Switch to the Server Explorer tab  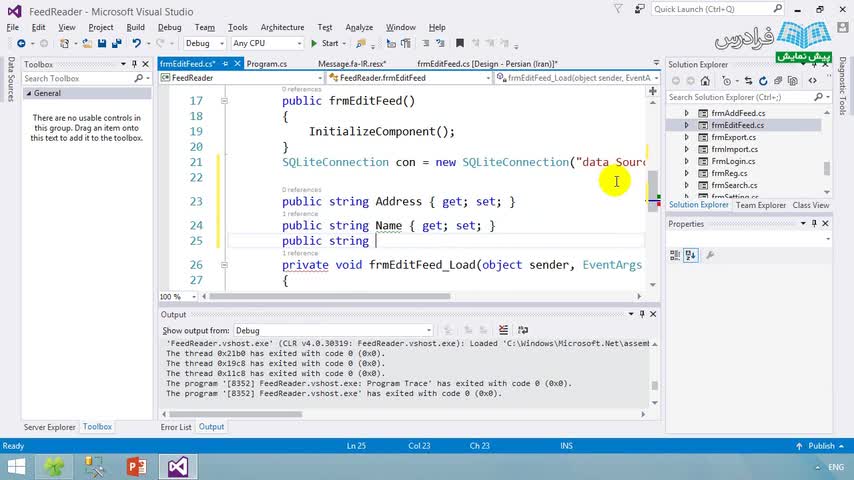50,427
